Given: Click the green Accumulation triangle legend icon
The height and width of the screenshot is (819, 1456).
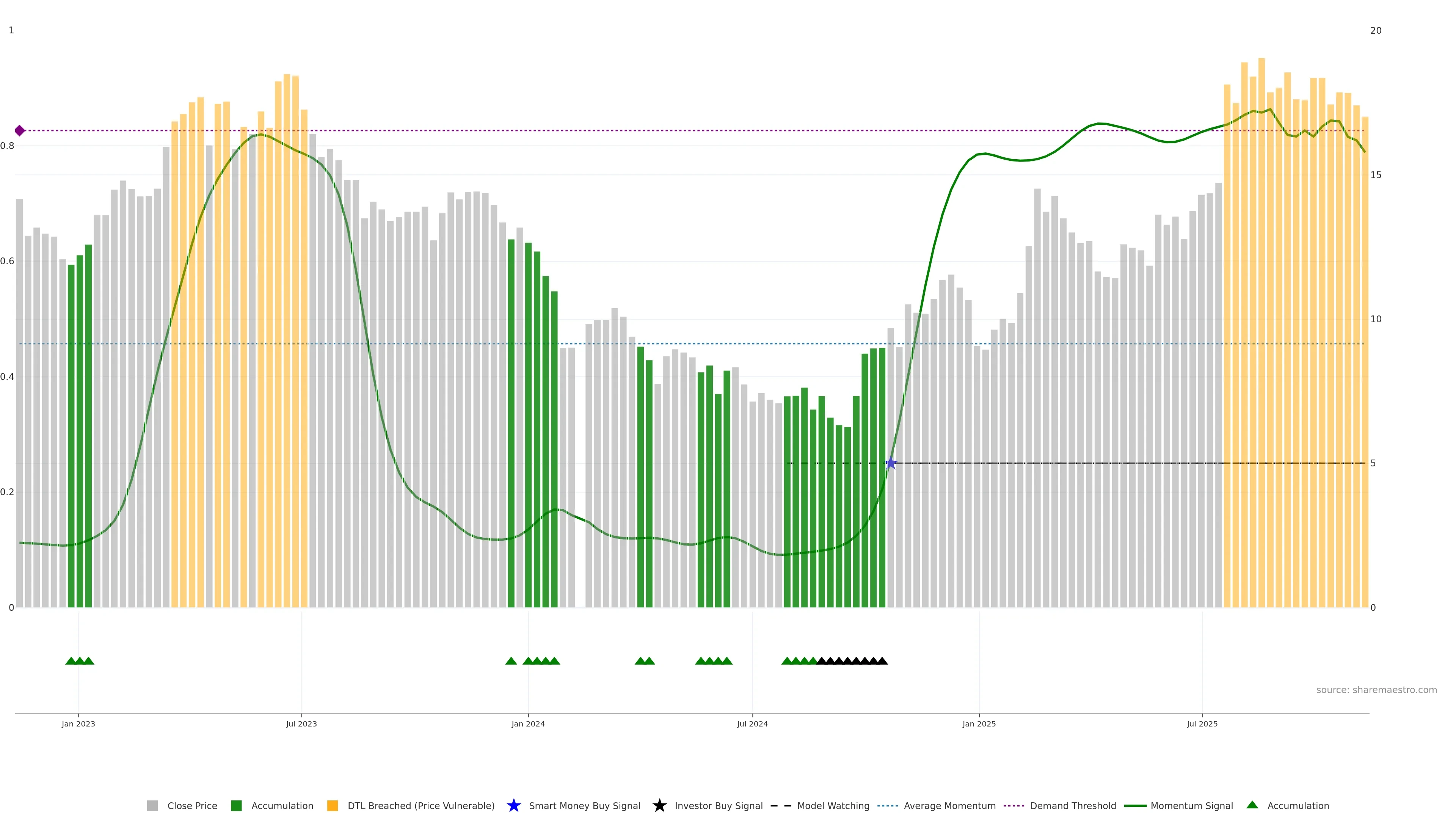Looking at the screenshot, I should [1252, 805].
